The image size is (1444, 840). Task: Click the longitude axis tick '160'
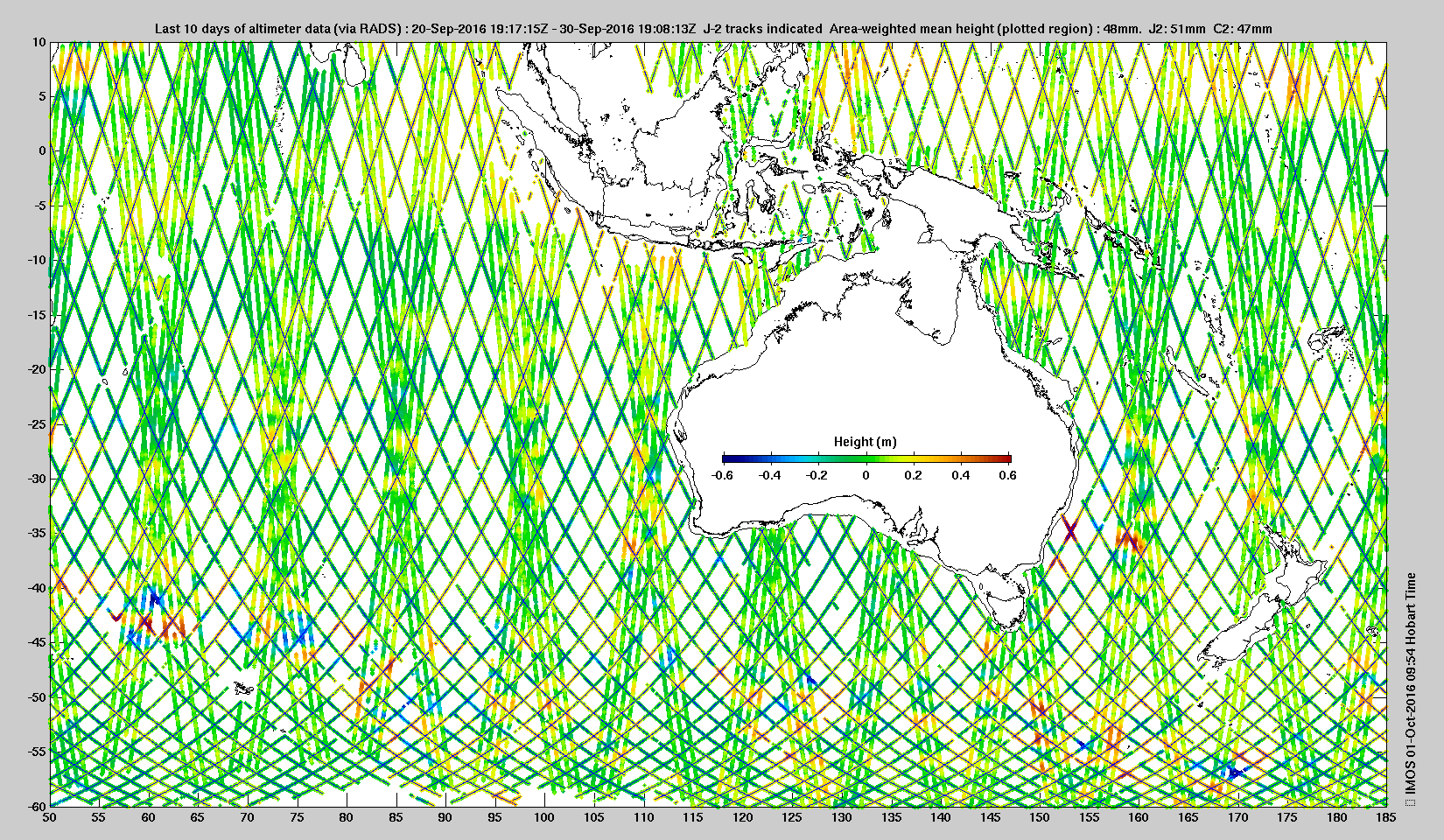click(x=1139, y=817)
